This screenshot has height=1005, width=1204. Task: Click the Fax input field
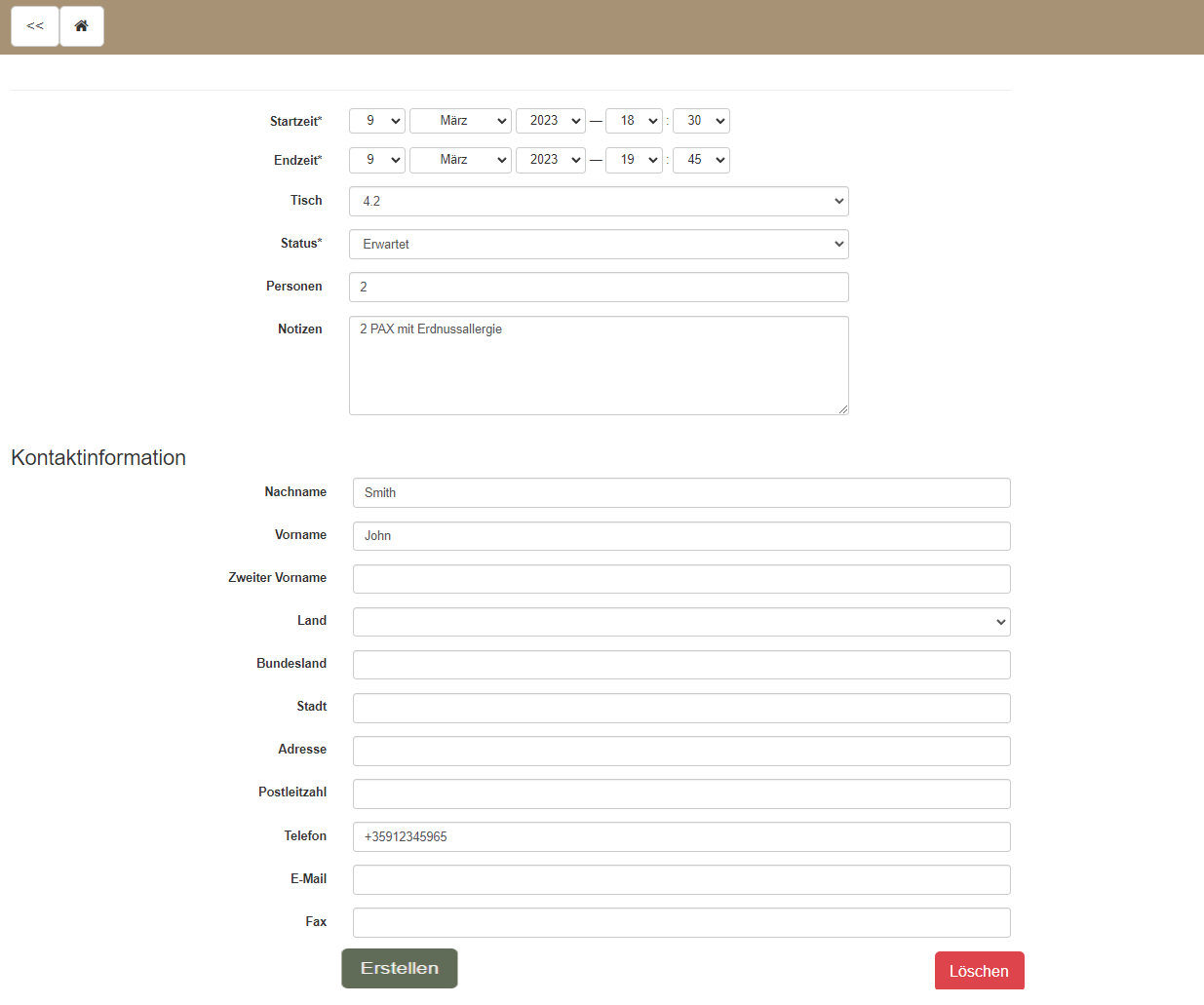pyautogui.click(x=681, y=922)
